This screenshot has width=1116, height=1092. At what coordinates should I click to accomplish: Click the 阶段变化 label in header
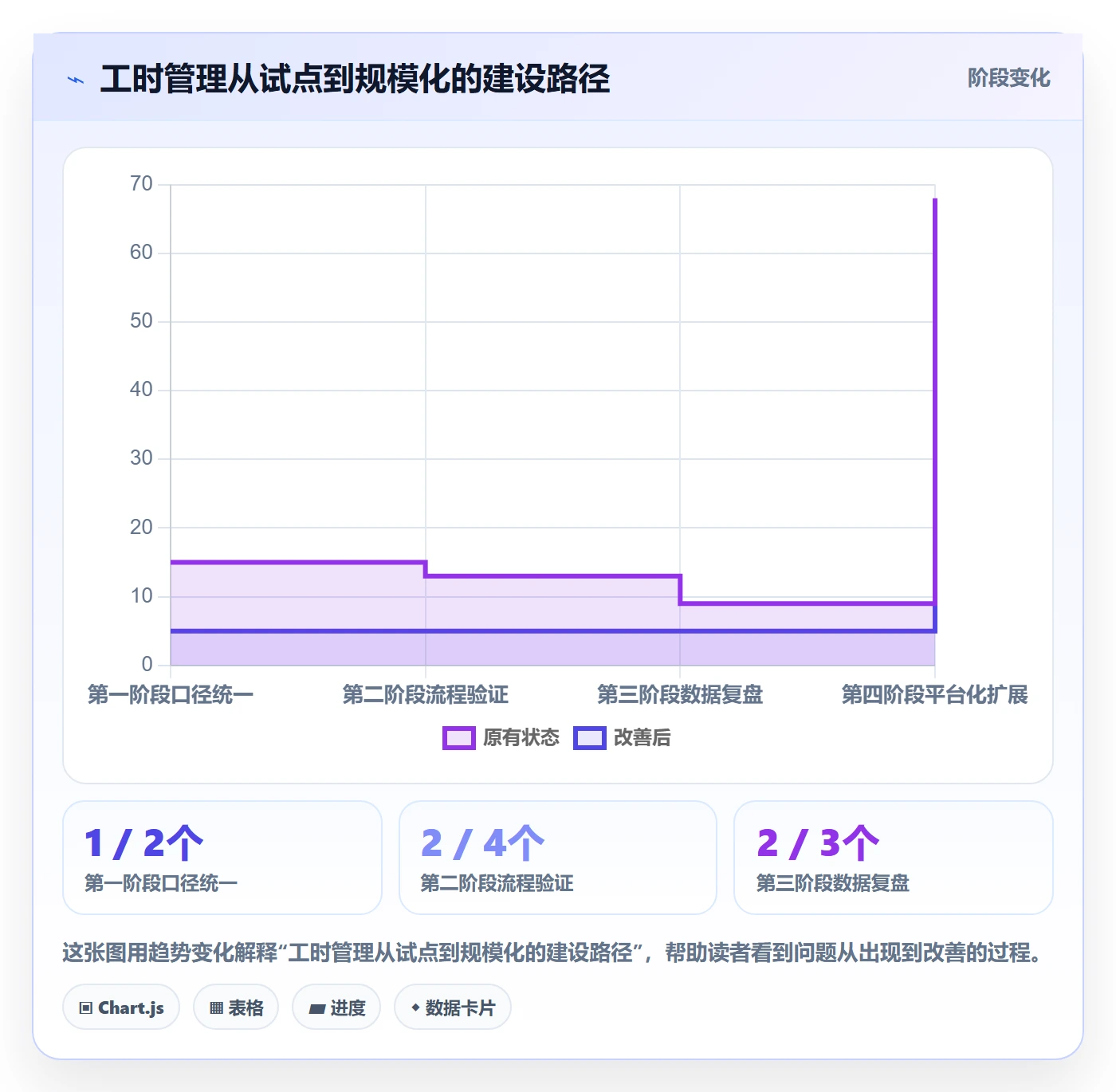[1008, 78]
